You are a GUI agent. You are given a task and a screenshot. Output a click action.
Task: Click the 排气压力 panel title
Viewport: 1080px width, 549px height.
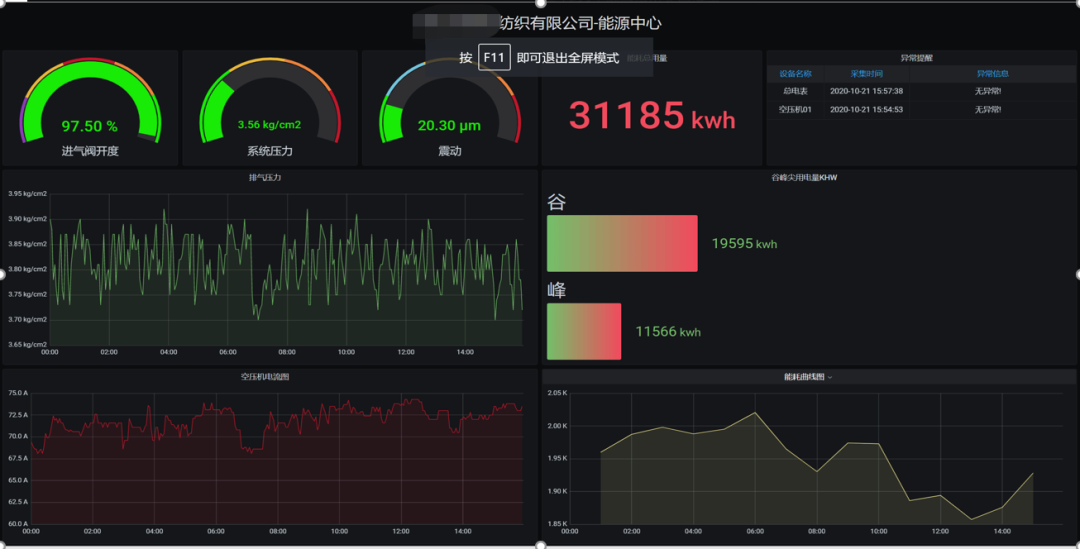point(265,177)
